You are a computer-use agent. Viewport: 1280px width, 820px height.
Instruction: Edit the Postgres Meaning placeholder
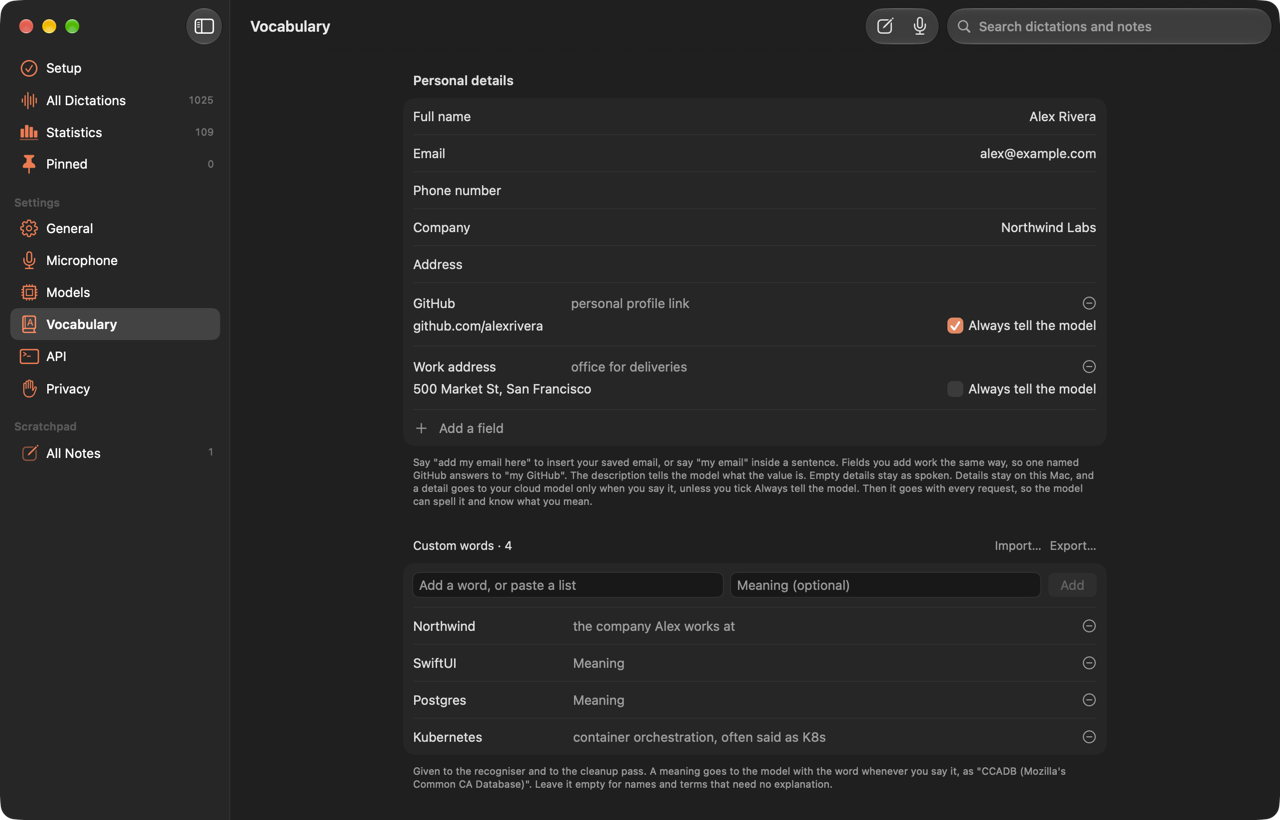click(x=598, y=700)
